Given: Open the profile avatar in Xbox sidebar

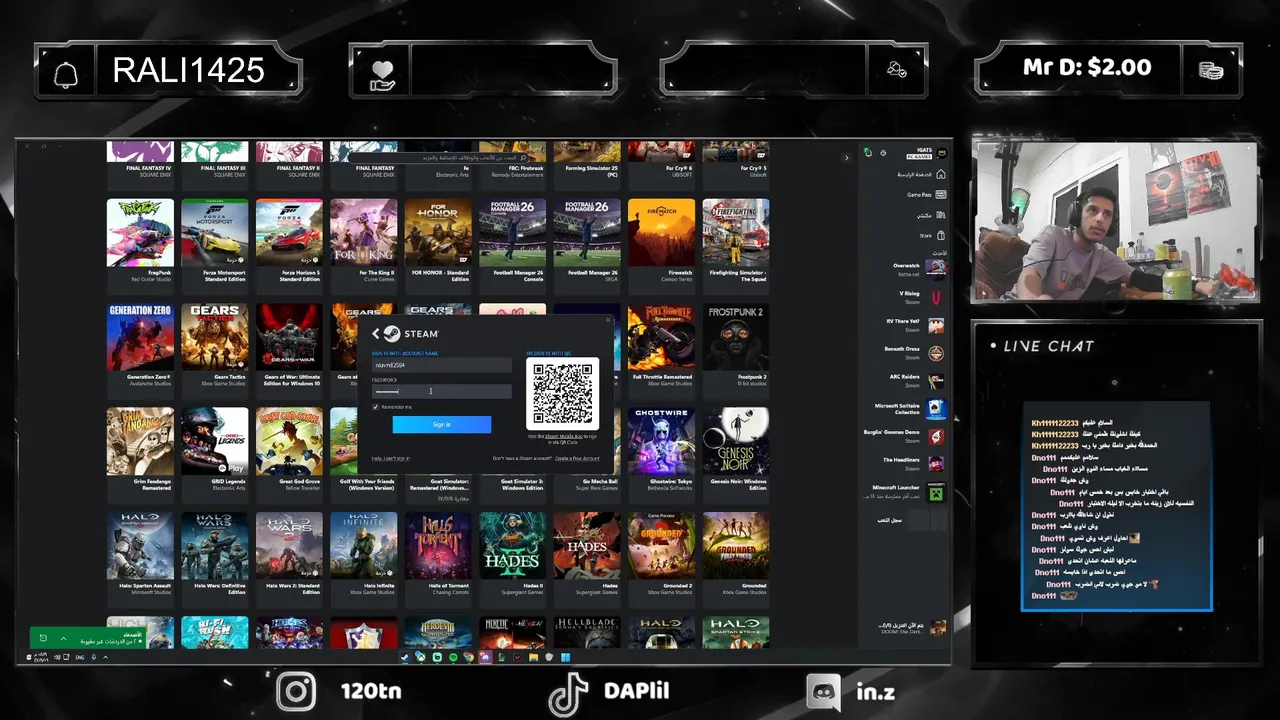Looking at the screenshot, I should click(941, 153).
